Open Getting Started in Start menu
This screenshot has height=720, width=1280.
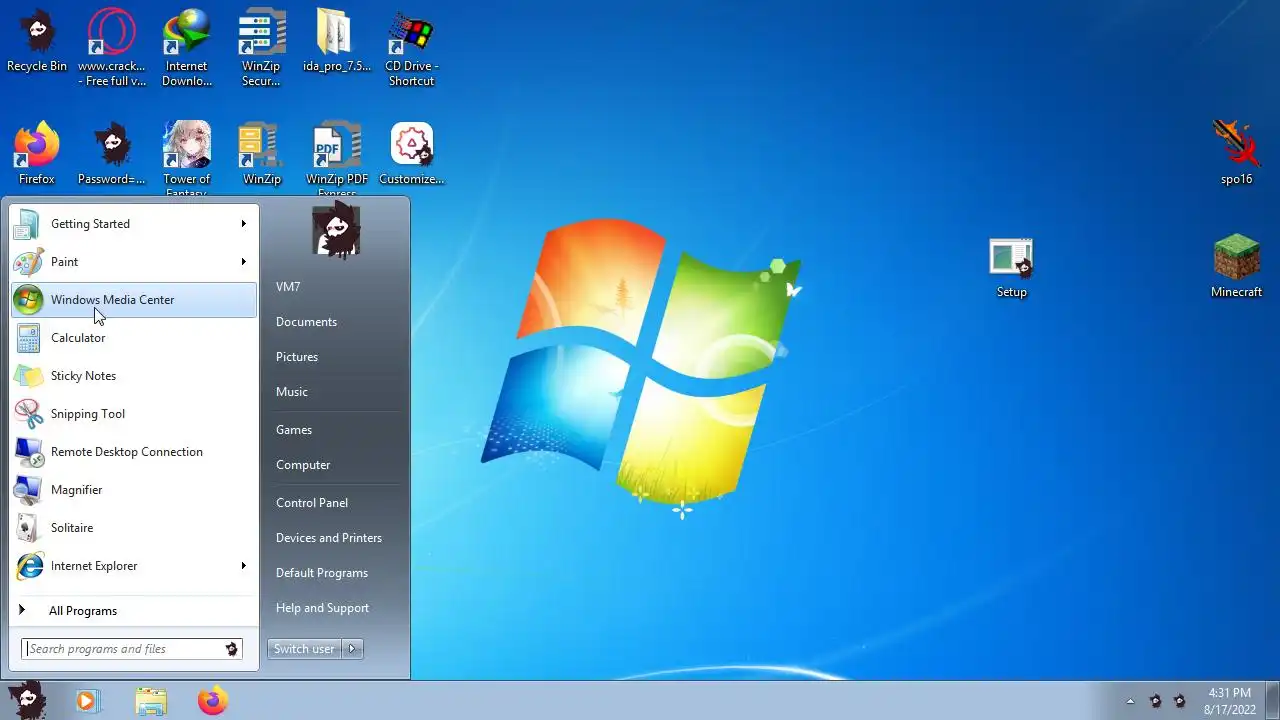(x=134, y=224)
